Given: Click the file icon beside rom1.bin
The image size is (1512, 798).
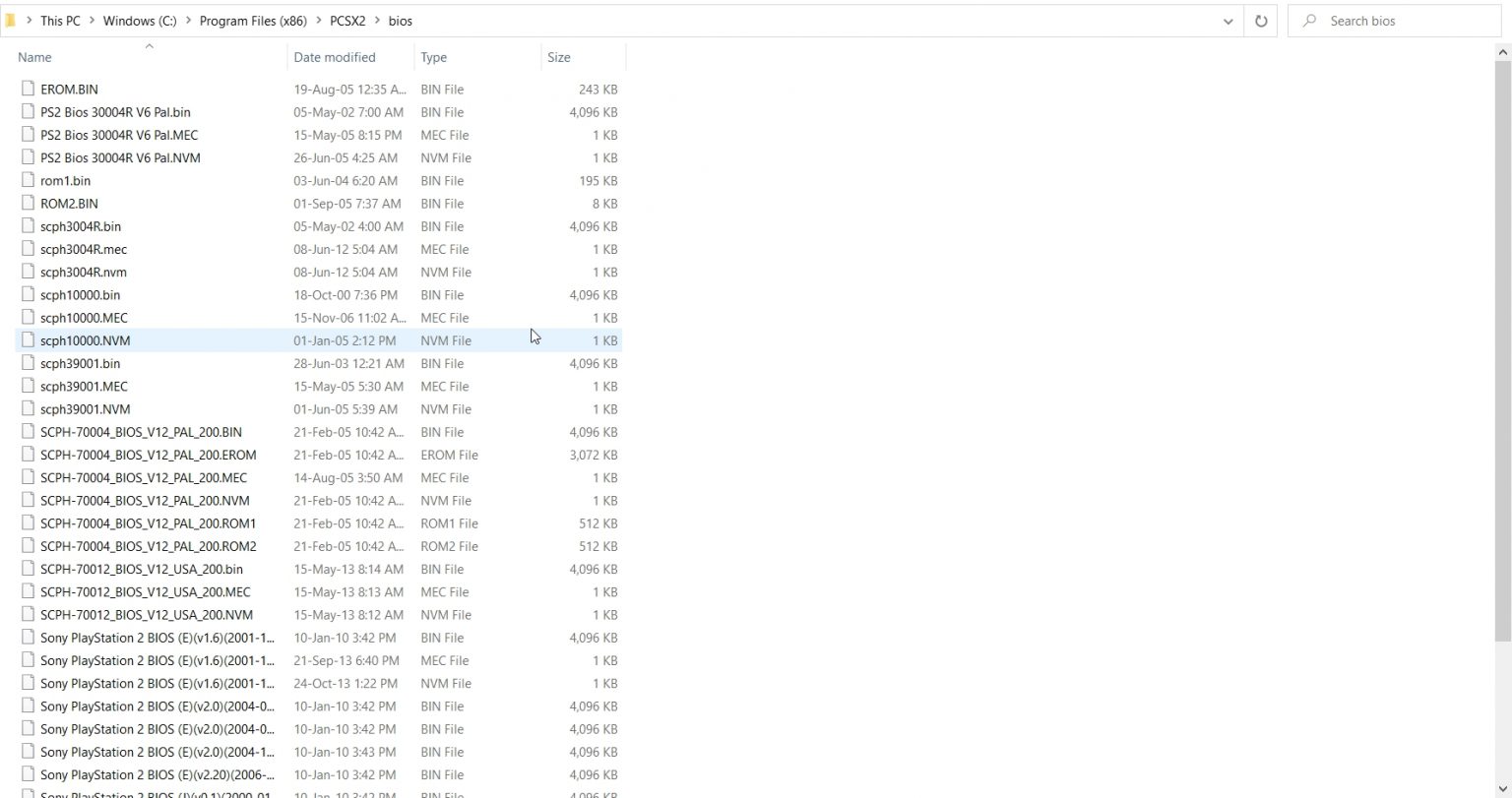Looking at the screenshot, I should 28,180.
